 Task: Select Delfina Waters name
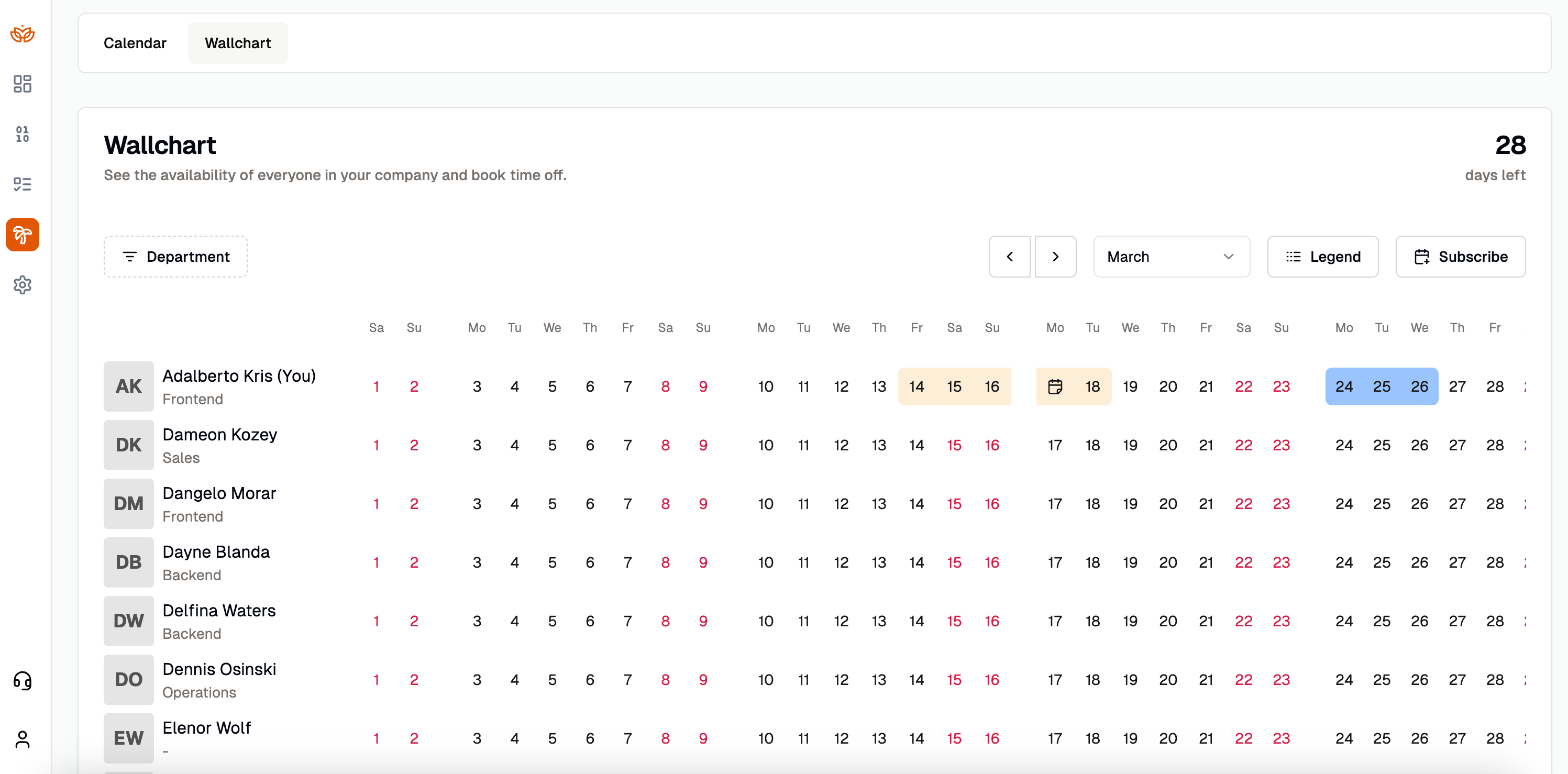(219, 610)
